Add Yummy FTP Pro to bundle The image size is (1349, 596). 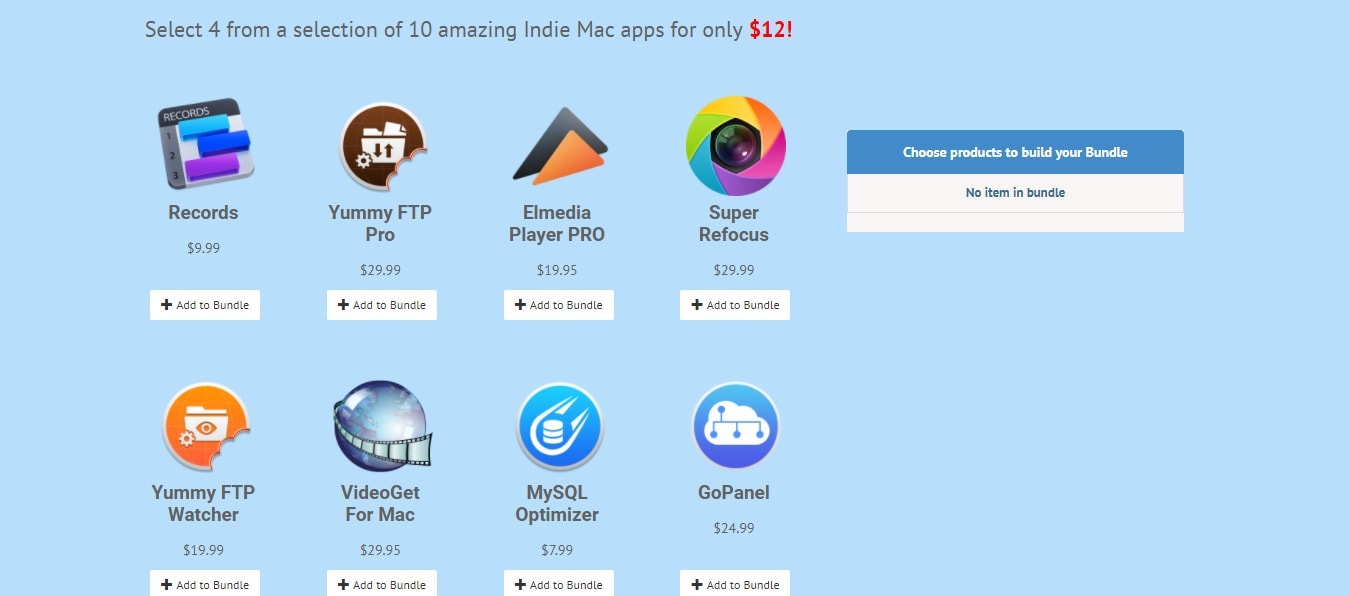point(382,305)
